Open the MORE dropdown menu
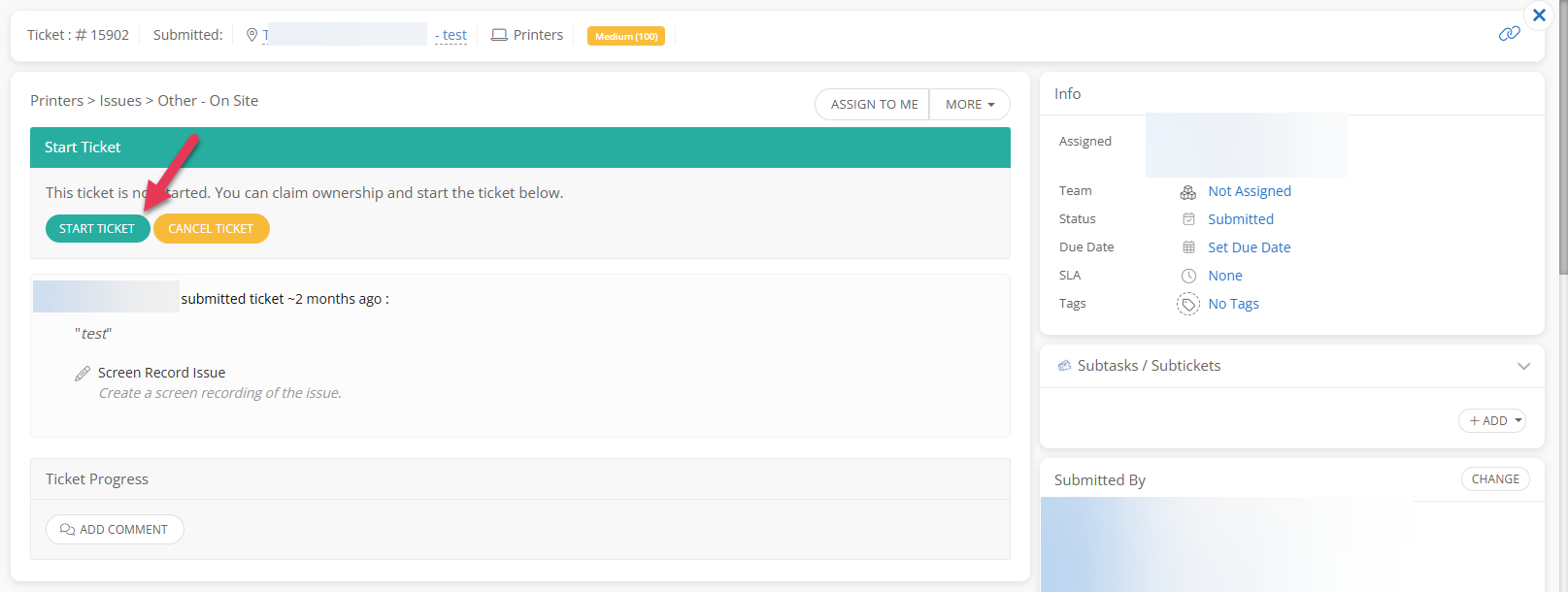1568x592 pixels. point(969,105)
